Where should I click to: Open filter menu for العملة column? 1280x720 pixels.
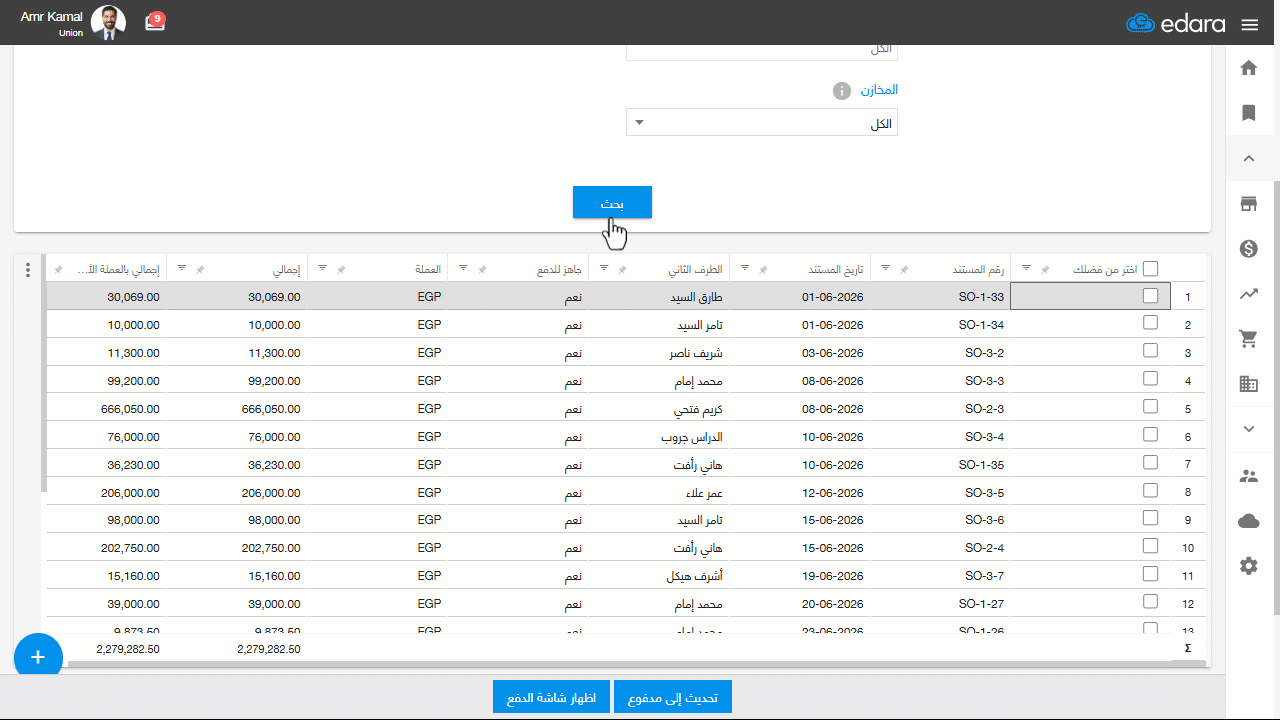pyautogui.click(x=322, y=268)
